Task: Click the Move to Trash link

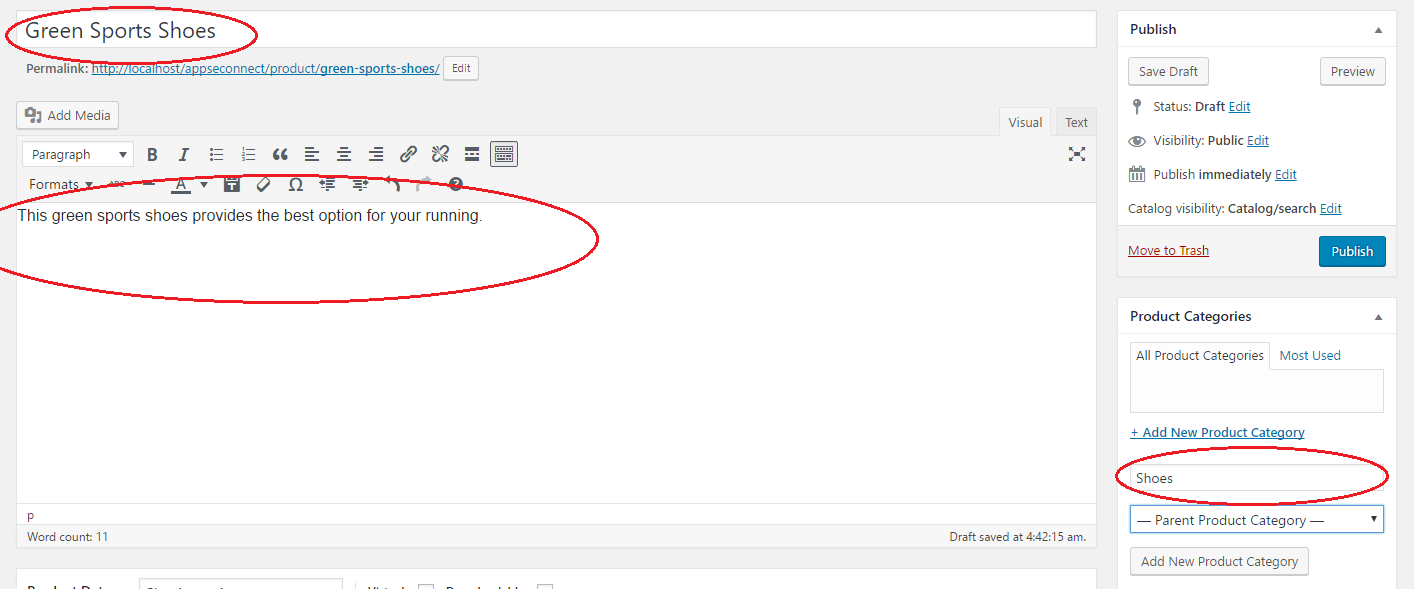Action: (1168, 250)
